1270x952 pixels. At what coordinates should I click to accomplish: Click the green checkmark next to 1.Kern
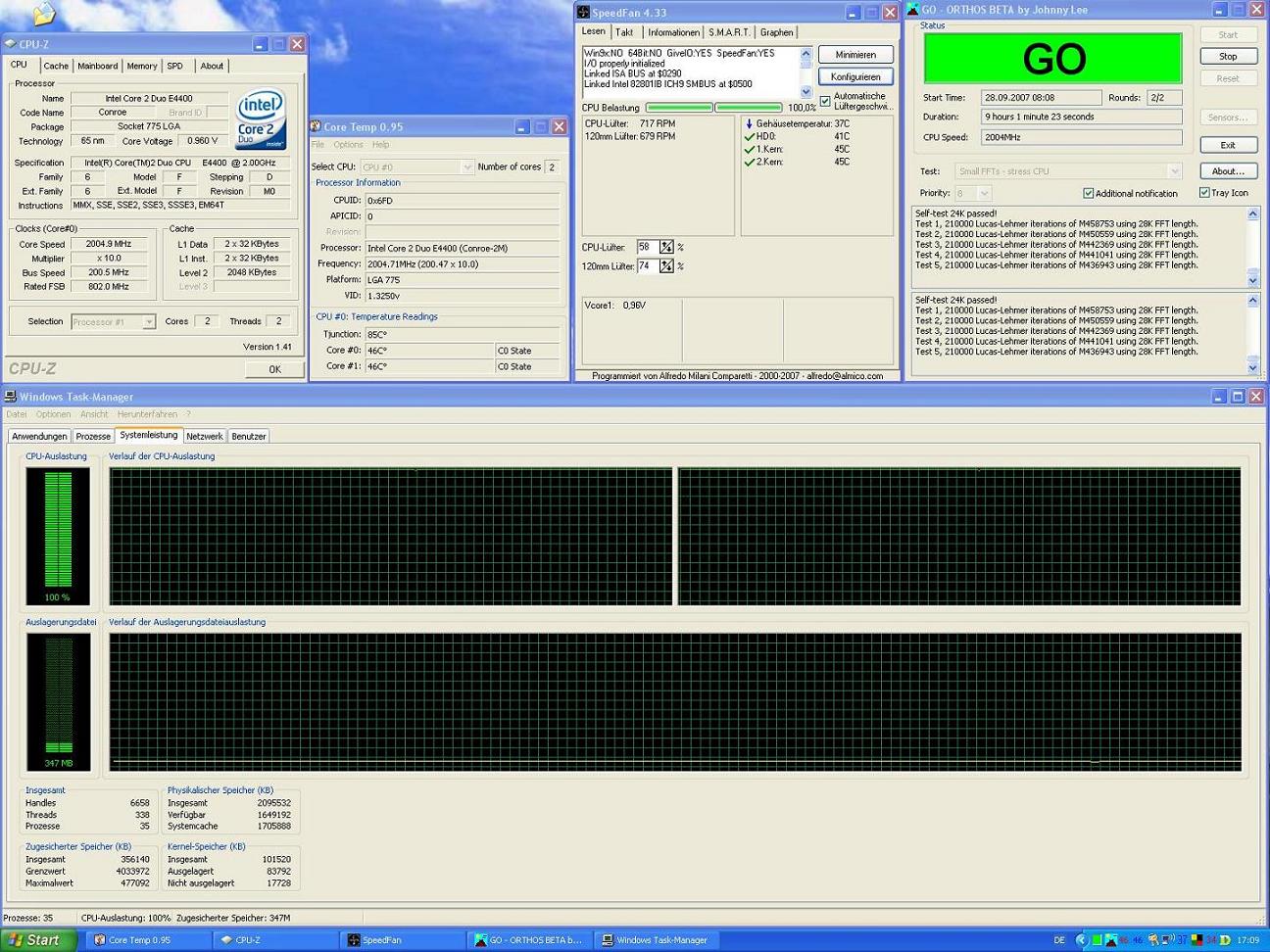(749, 150)
